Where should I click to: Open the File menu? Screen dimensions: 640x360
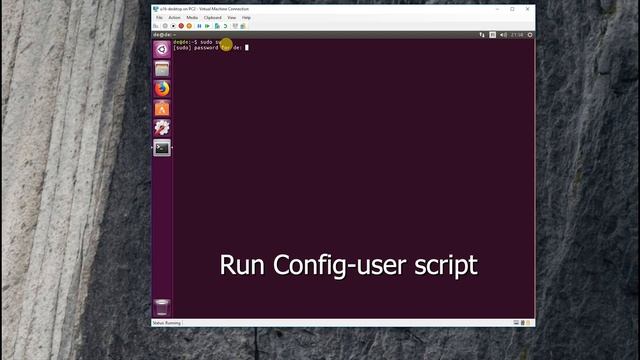(x=159, y=18)
